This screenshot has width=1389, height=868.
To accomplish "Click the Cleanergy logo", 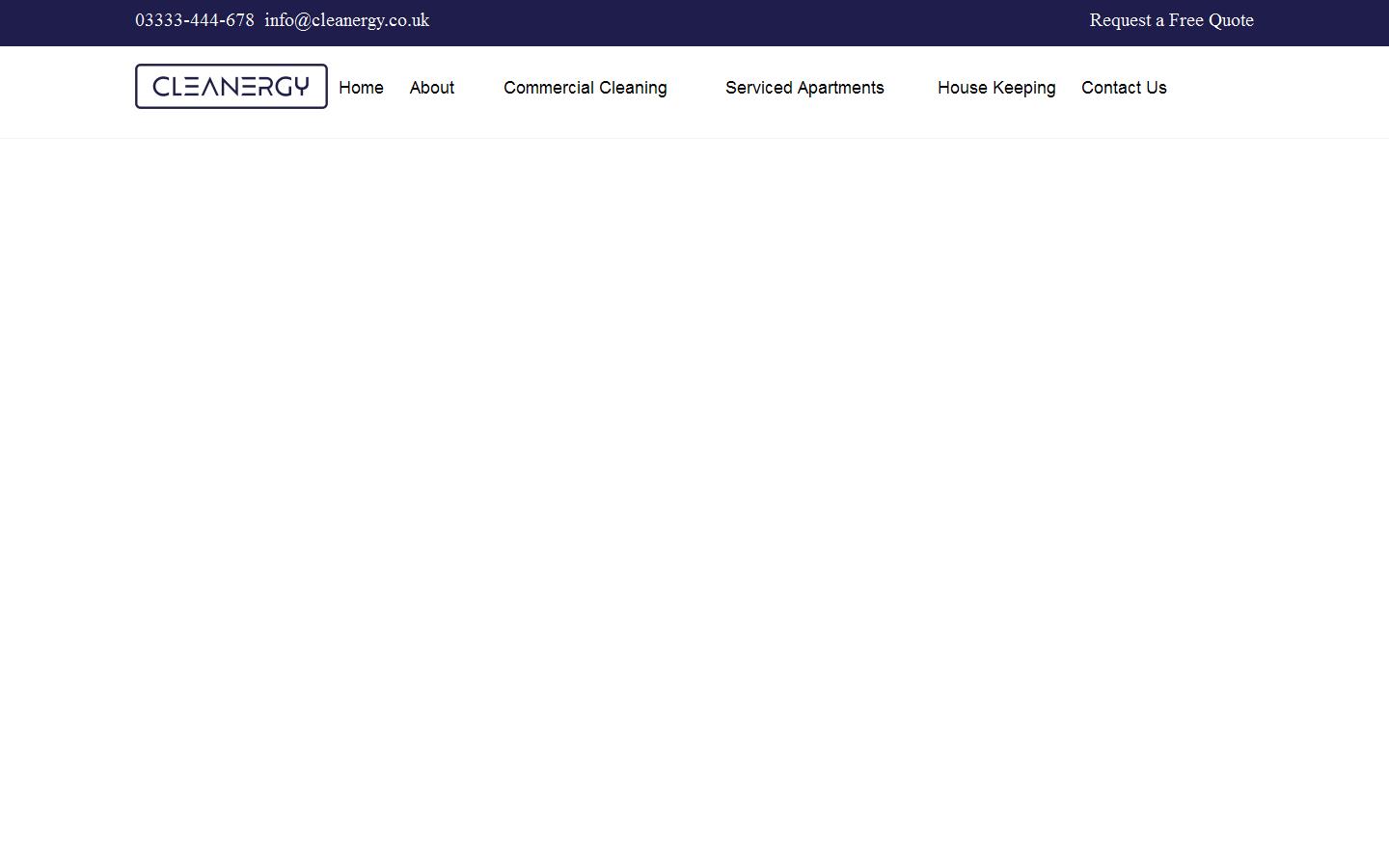I will click(231, 87).
